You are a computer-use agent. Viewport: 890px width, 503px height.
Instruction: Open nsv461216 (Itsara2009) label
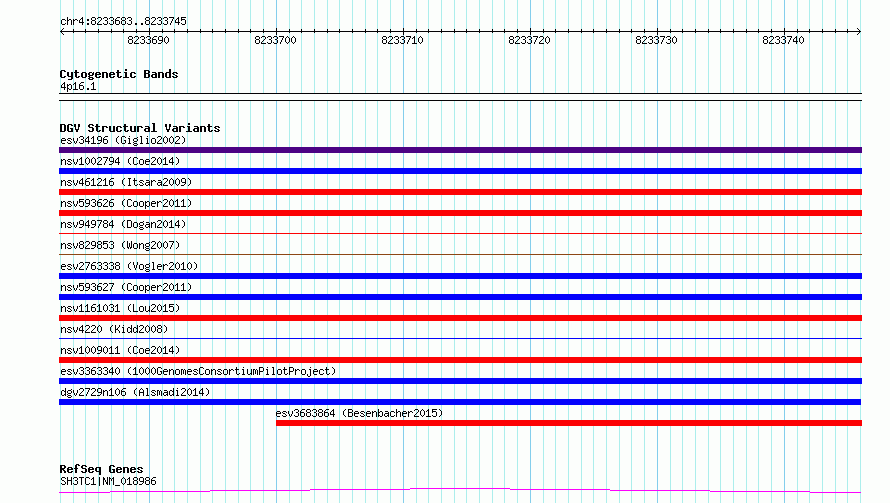[126, 182]
